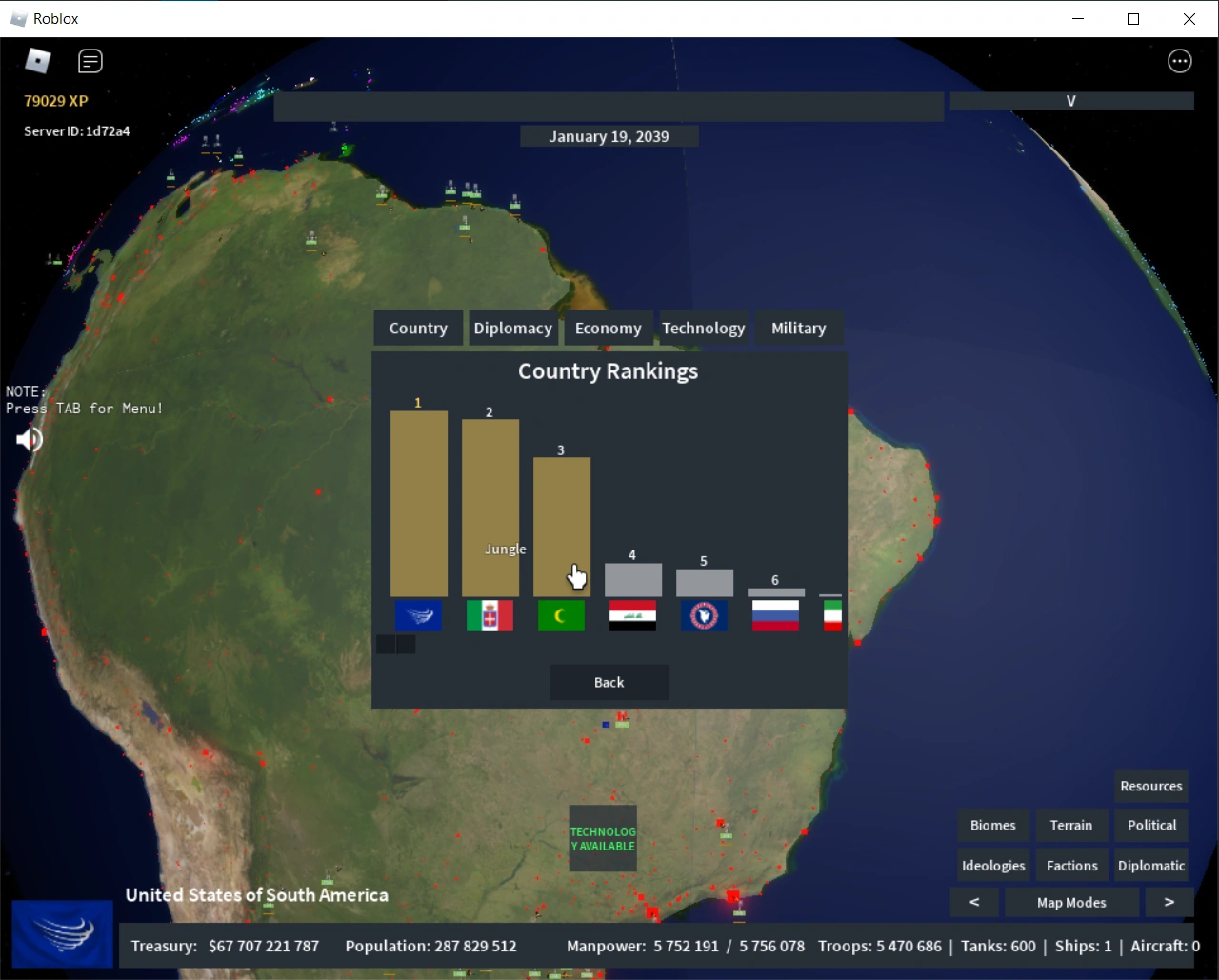This screenshot has height=980, width=1219.
Task: Switch to the Diplomacy tab
Action: point(513,328)
